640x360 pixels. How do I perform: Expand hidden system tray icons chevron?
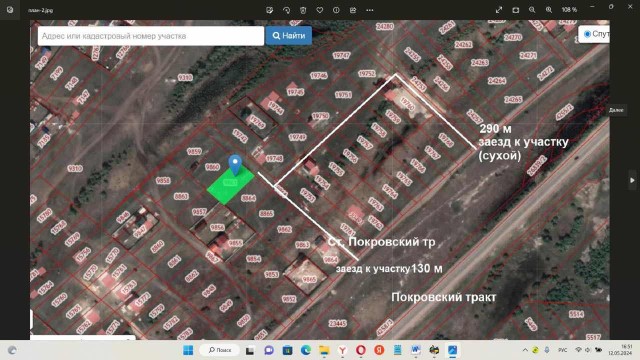tap(525, 350)
